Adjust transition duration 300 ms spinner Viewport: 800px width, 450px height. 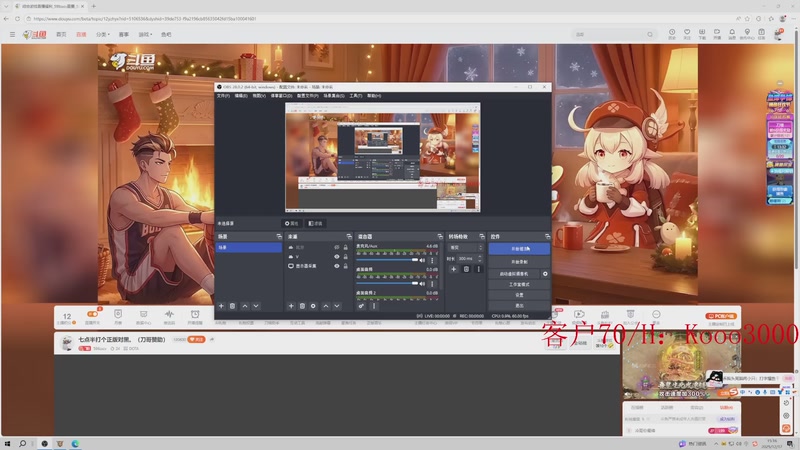tap(469, 259)
